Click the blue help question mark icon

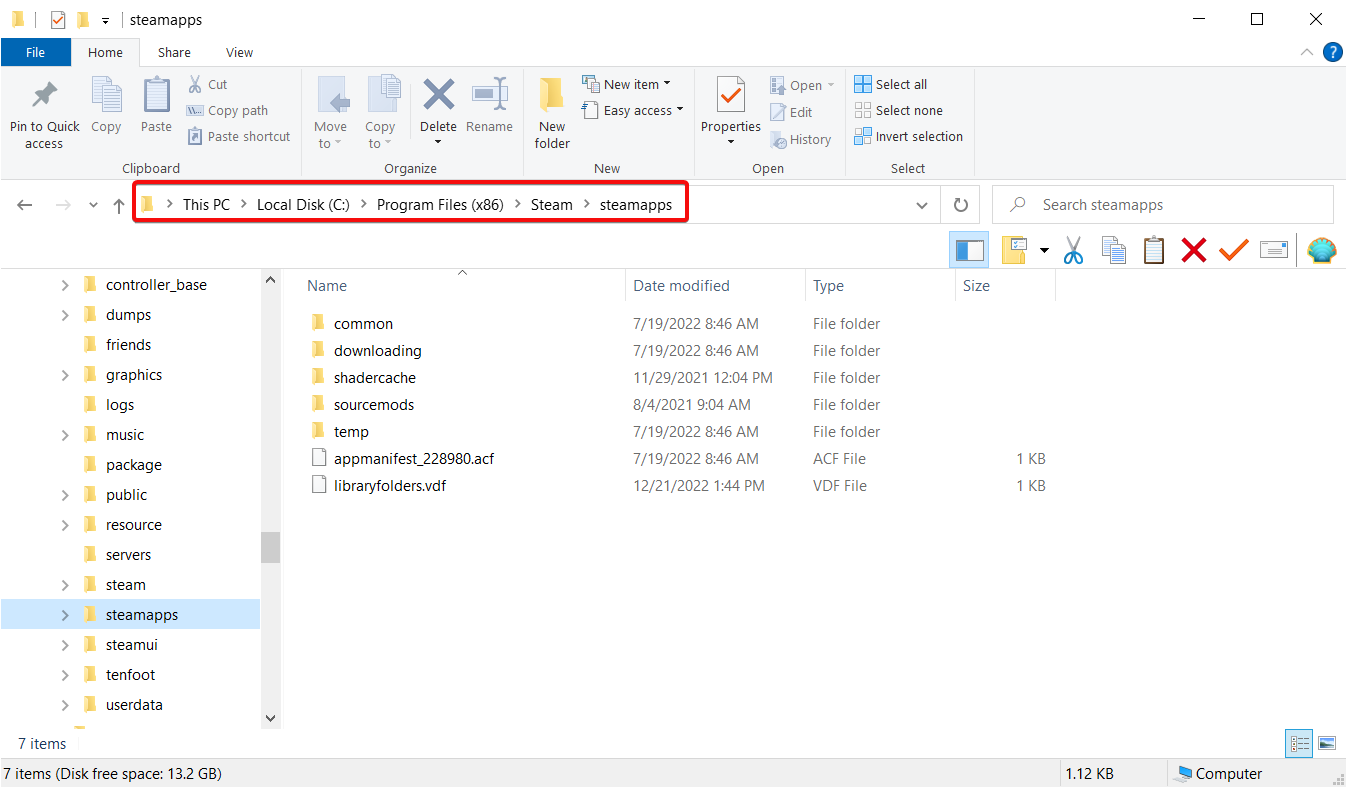click(x=1332, y=52)
